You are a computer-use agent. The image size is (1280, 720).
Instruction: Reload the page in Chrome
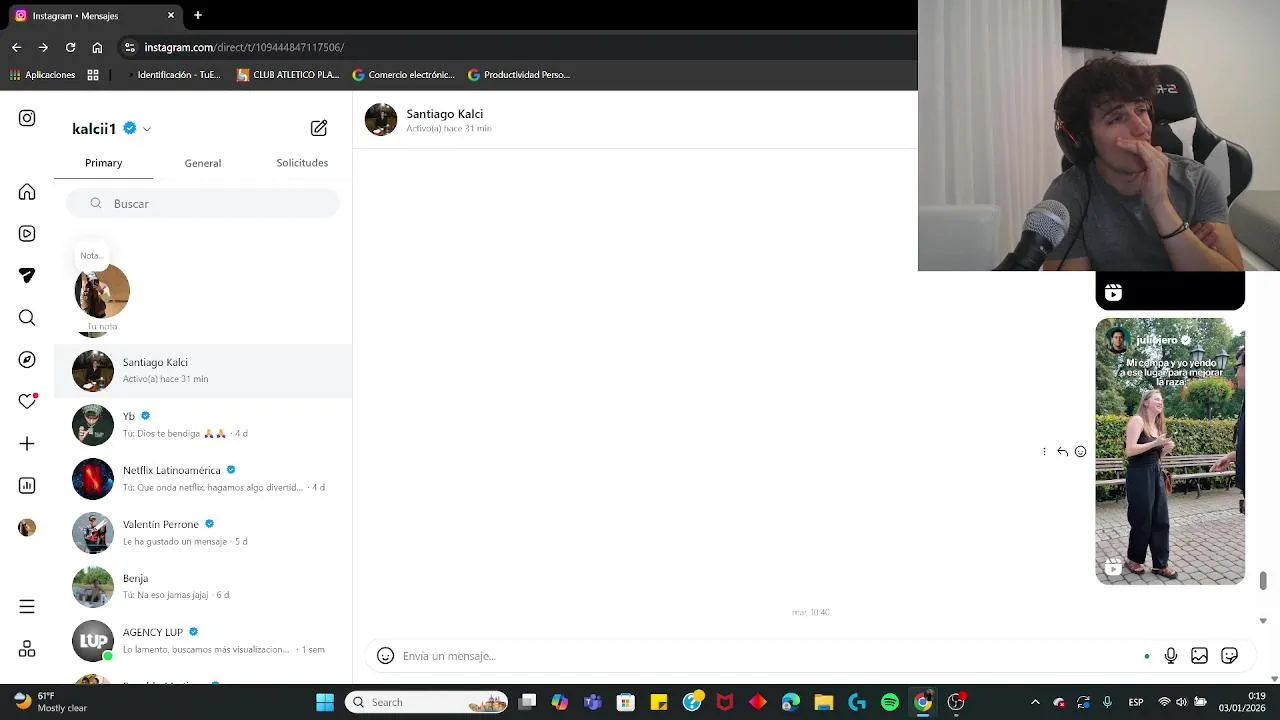tap(70, 47)
